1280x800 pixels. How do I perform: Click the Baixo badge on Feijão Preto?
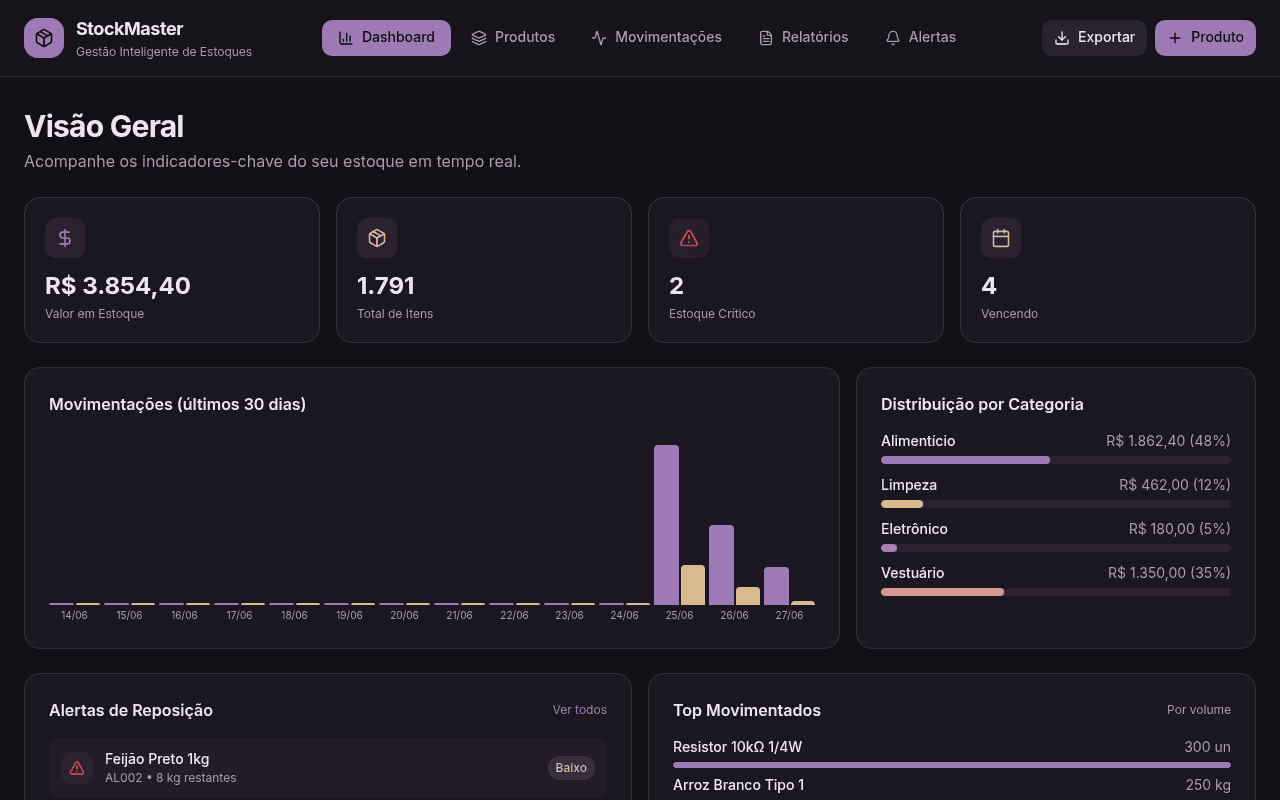(571, 768)
